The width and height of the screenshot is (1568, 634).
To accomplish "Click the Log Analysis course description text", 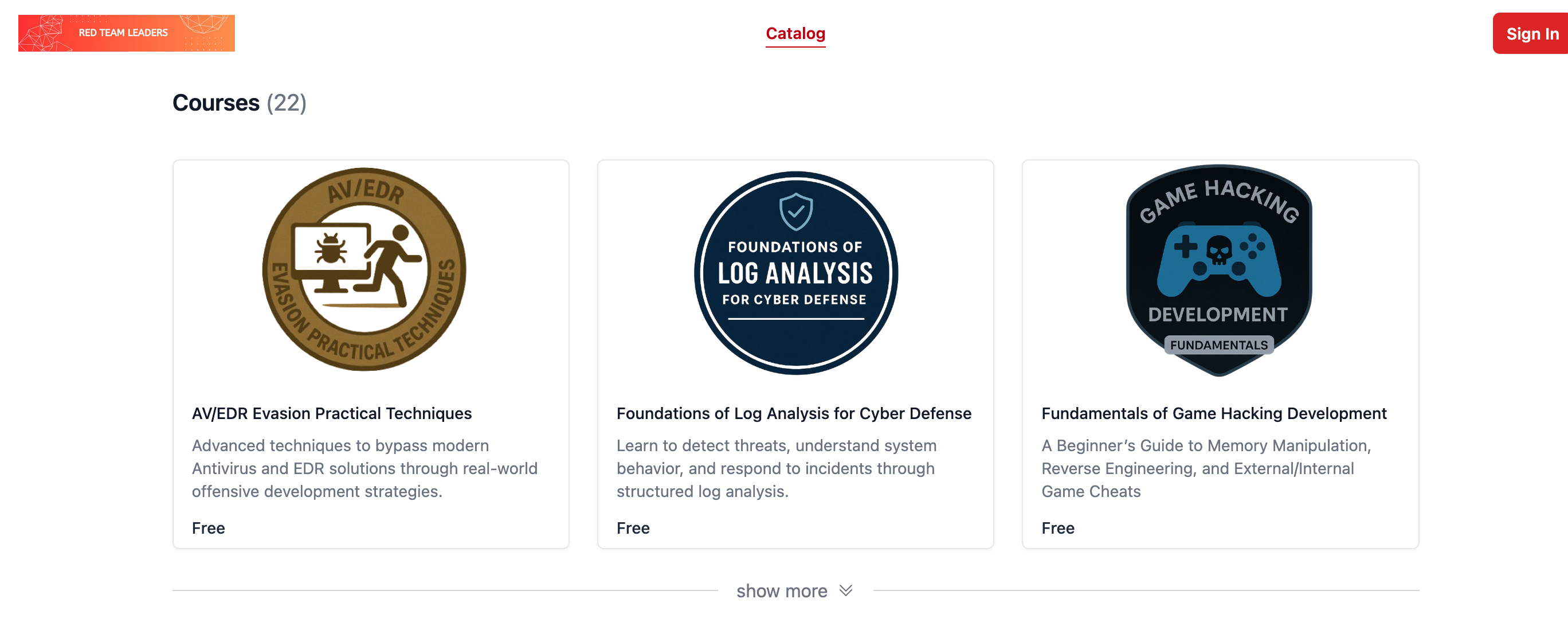I will 775,468.
